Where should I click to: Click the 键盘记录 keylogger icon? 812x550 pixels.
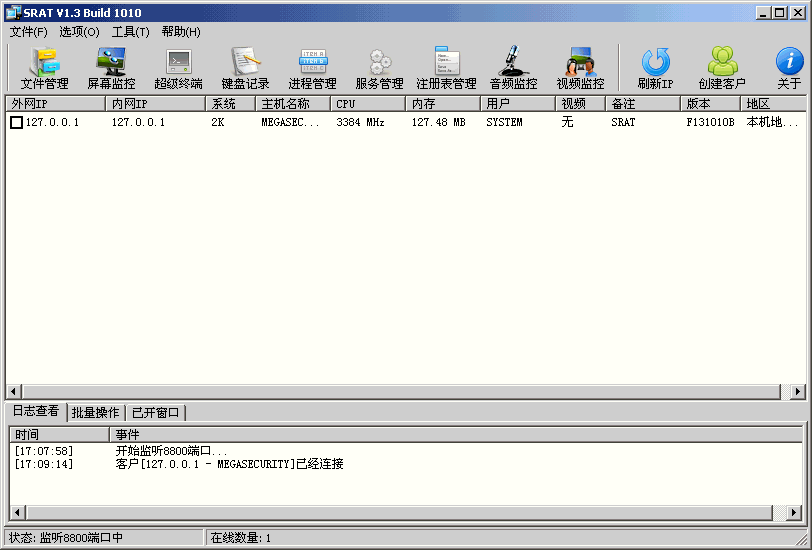(x=245, y=68)
